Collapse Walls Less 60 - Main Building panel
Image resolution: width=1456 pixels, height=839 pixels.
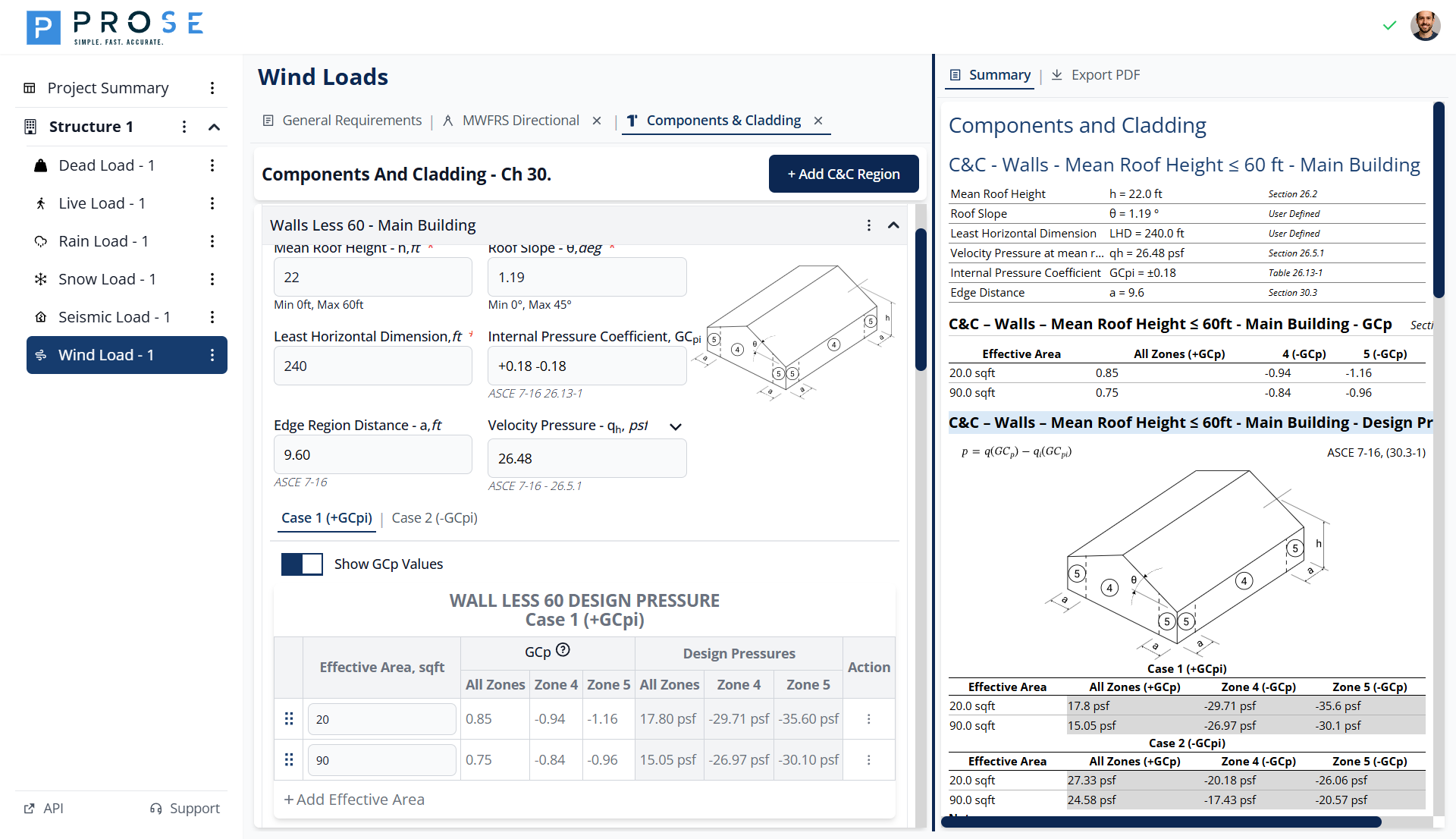pos(893,225)
